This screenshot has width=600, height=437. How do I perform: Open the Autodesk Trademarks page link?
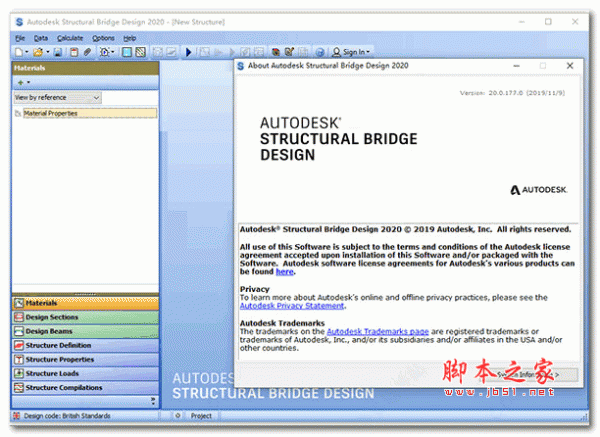coord(378,331)
